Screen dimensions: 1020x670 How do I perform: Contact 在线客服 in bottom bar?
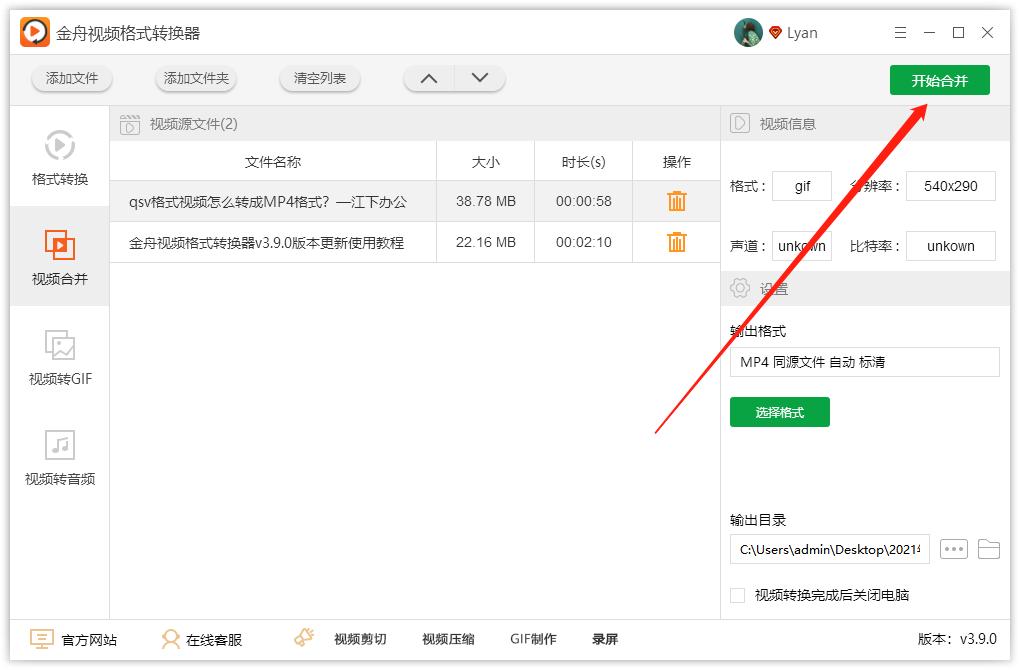202,639
